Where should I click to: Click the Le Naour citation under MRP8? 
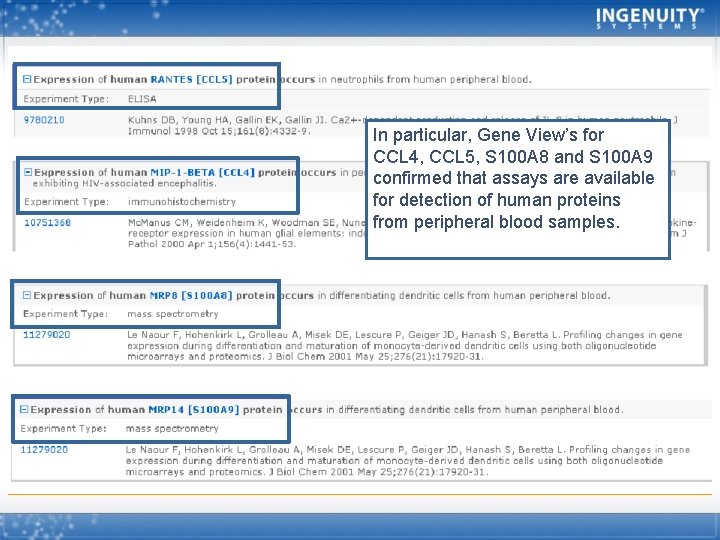(405, 345)
